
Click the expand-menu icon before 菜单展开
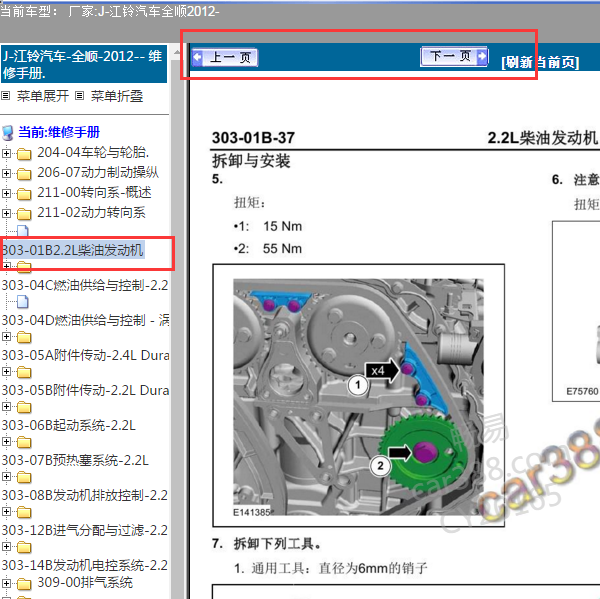pyautogui.click(x=5, y=96)
